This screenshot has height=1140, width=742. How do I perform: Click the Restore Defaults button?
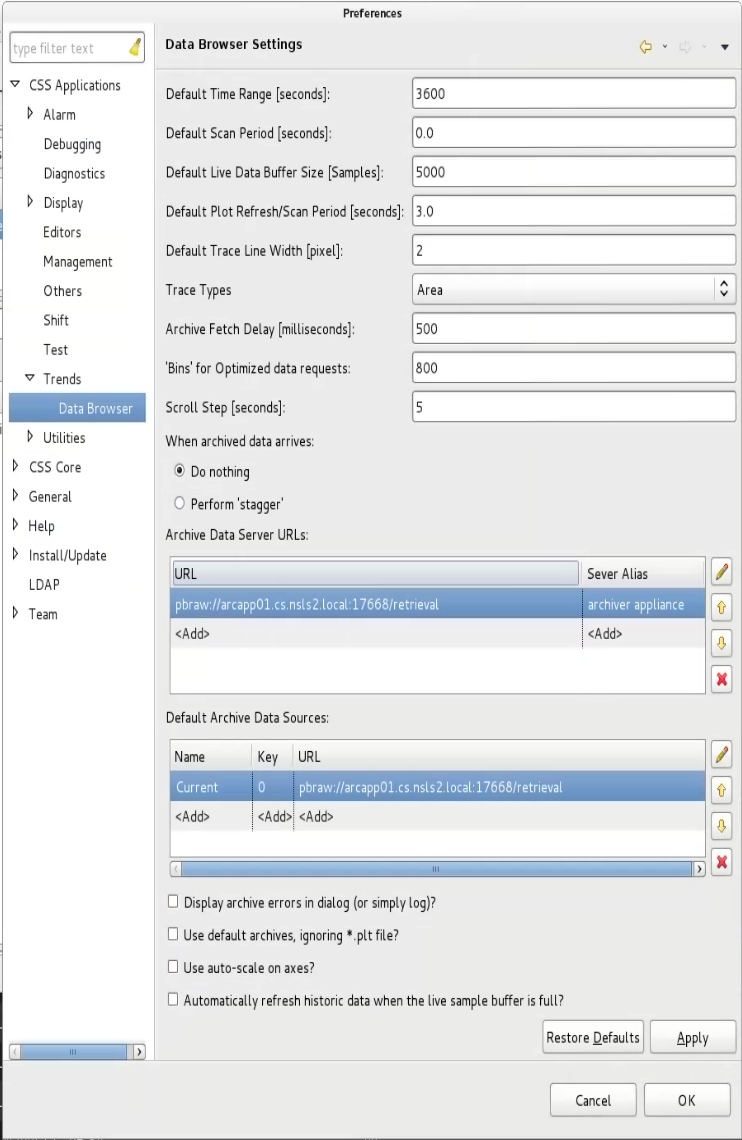(592, 1037)
